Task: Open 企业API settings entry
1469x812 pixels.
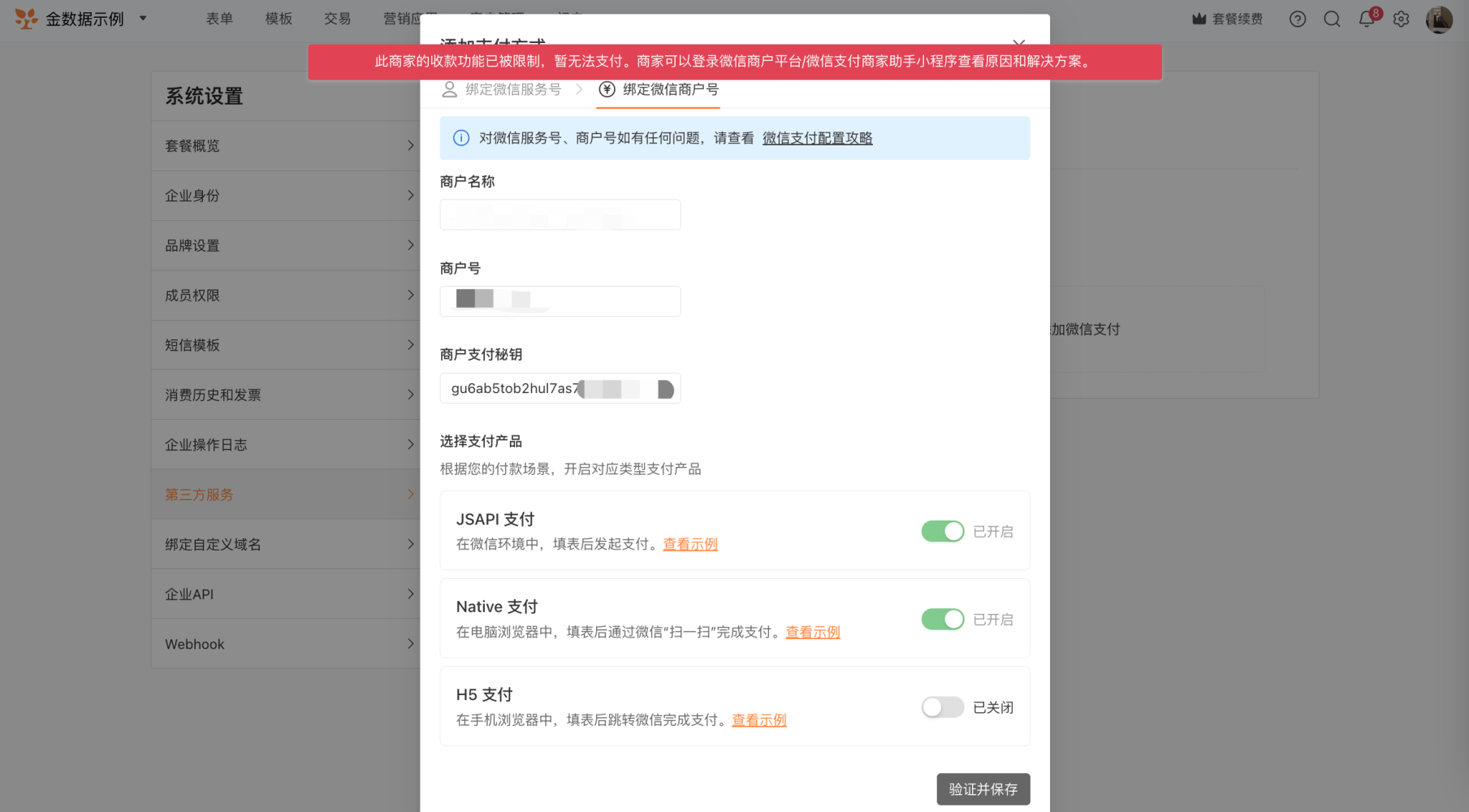Action: pos(286,594)
